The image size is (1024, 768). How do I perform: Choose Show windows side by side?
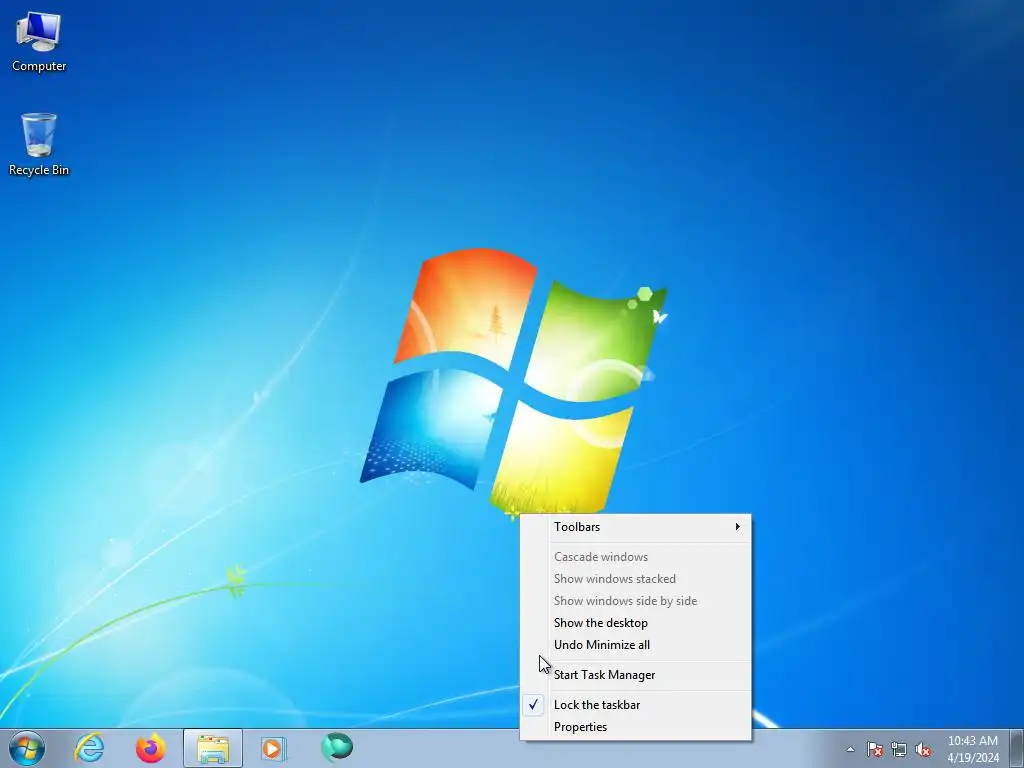tap(635, 601)
